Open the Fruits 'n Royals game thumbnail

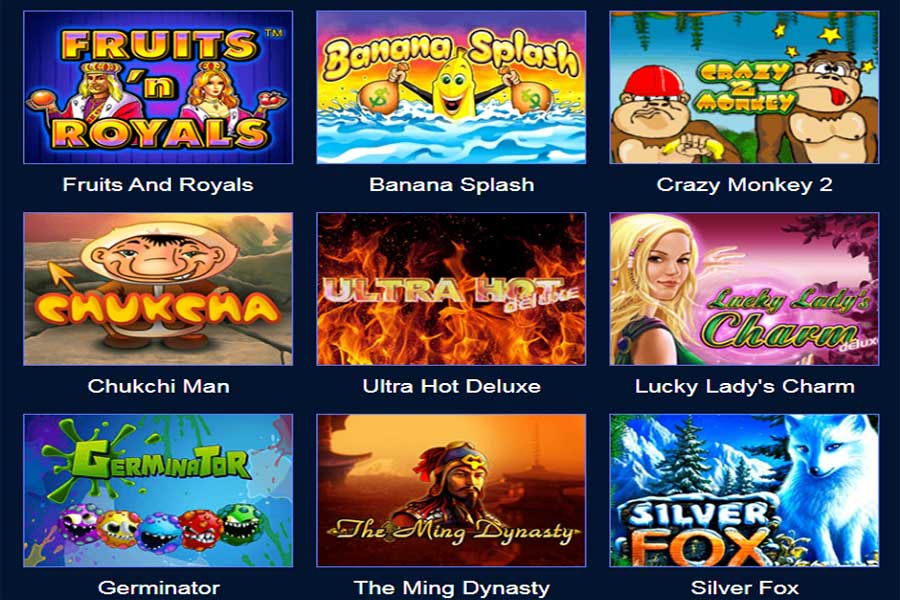[158, 87]
